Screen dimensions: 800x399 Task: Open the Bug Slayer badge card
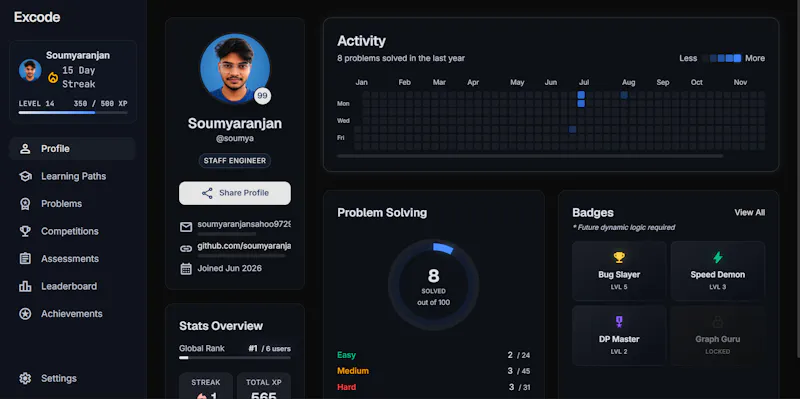point(619,271)
